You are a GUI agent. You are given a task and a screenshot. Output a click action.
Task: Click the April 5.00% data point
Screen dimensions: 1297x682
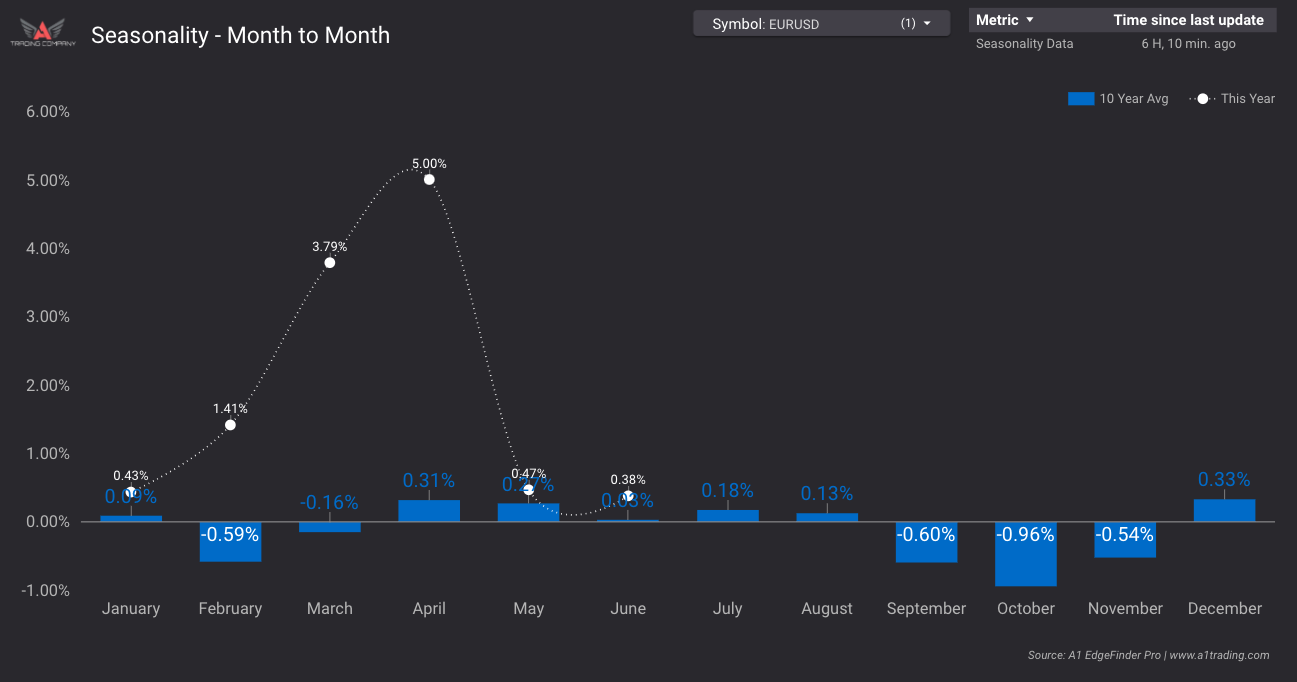click(429, 180)
